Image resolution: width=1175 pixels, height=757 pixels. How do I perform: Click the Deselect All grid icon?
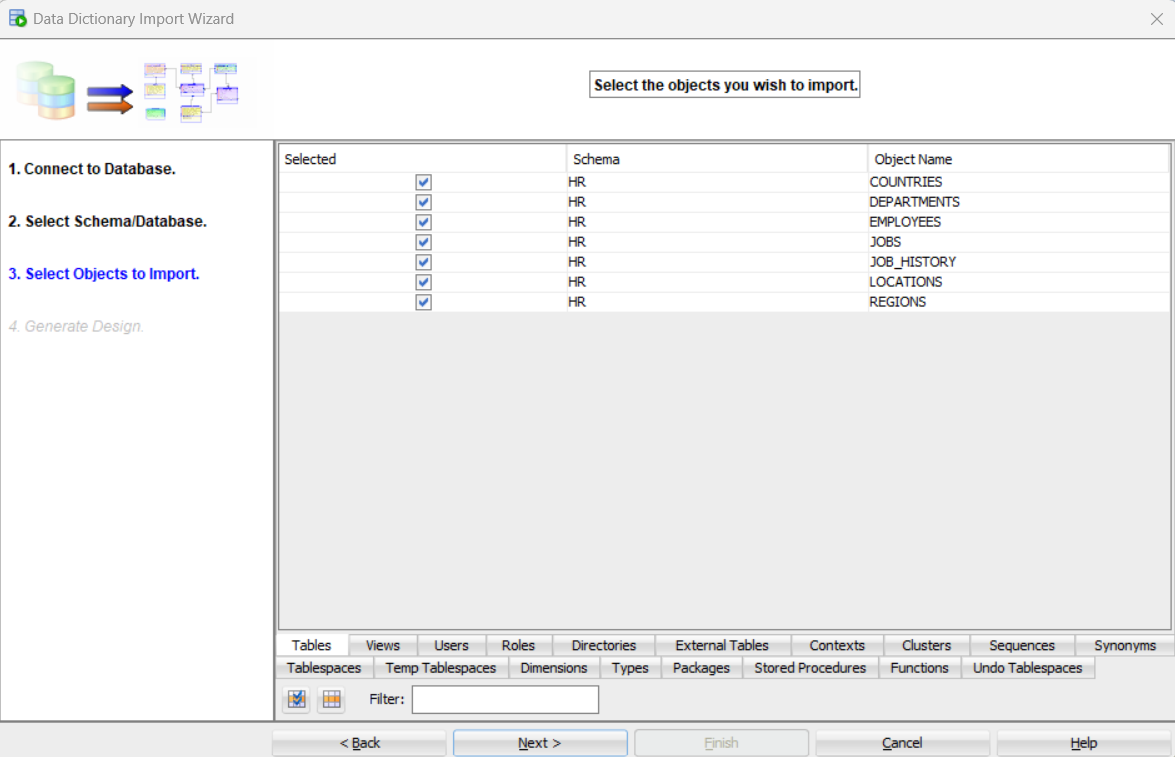point(331,699)
